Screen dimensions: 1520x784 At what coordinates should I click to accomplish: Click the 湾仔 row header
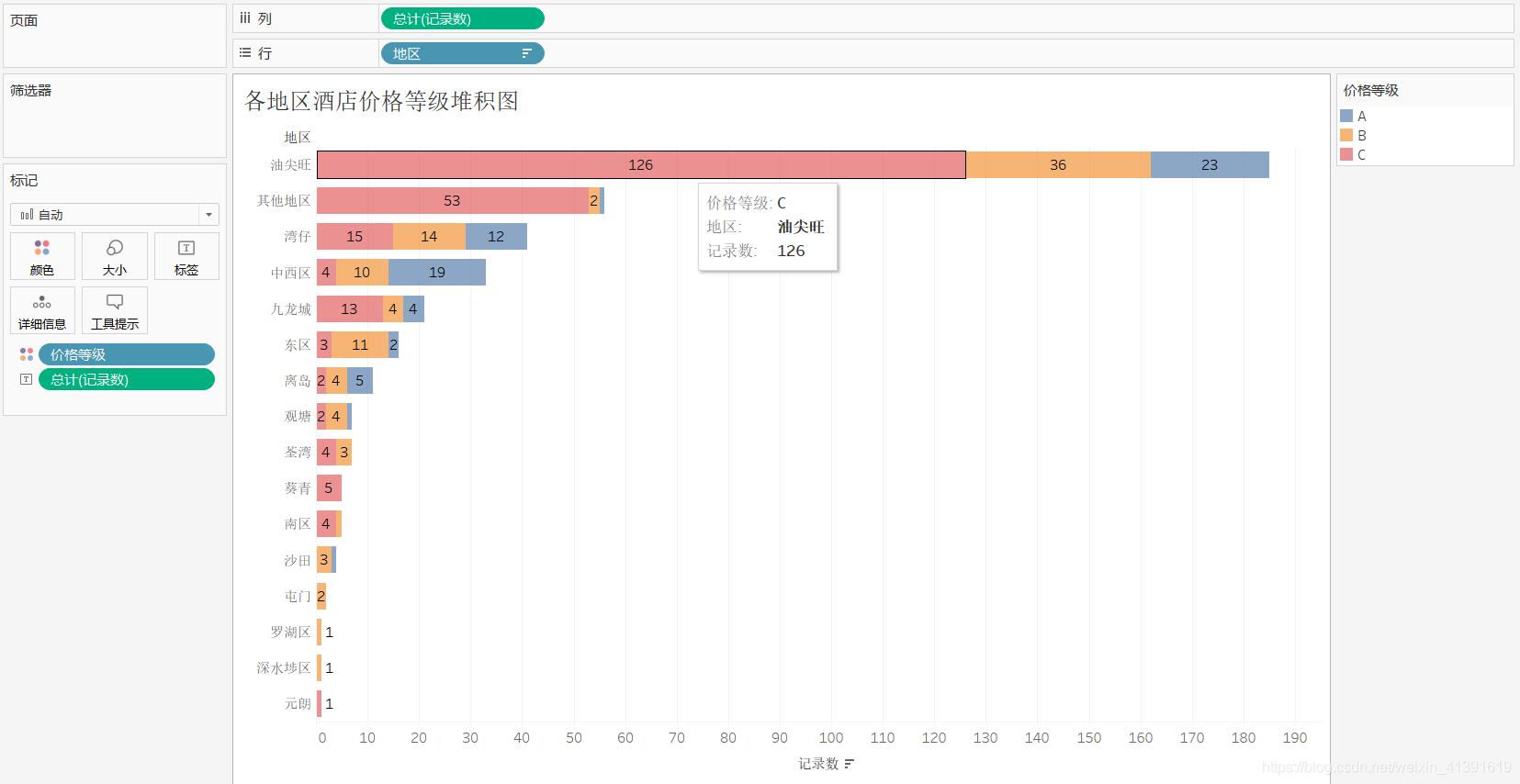(x=298, y=237)
